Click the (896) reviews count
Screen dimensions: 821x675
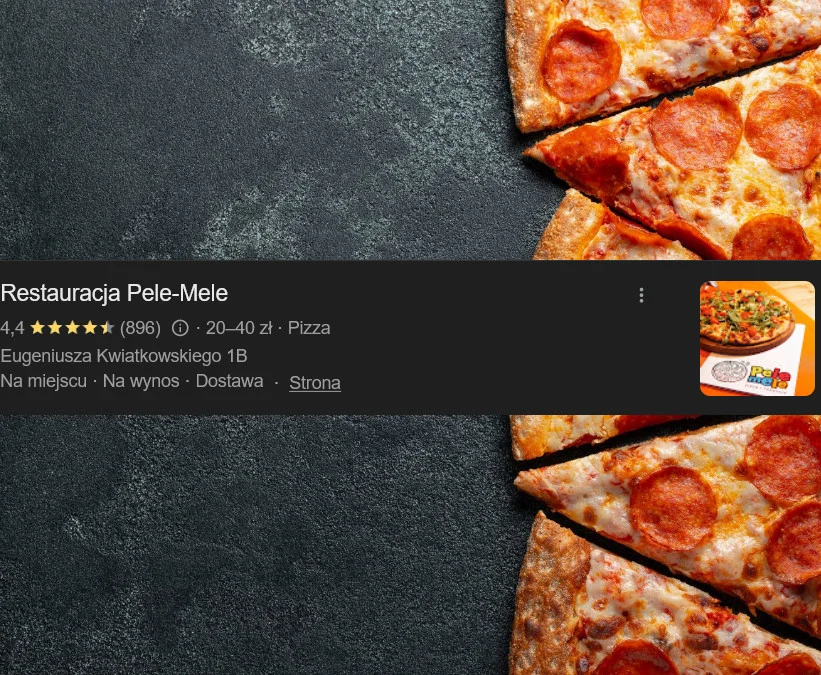click(140, 328)
